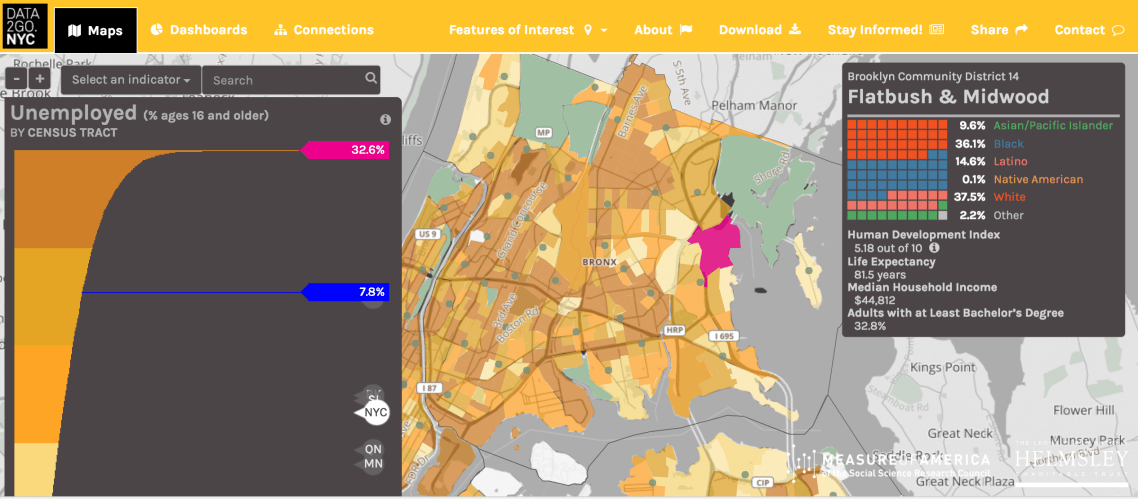Image resolution: width=1138 pixels, height=499 pixels.
Task: Open the About page
Action: click(x=662, y=30)
